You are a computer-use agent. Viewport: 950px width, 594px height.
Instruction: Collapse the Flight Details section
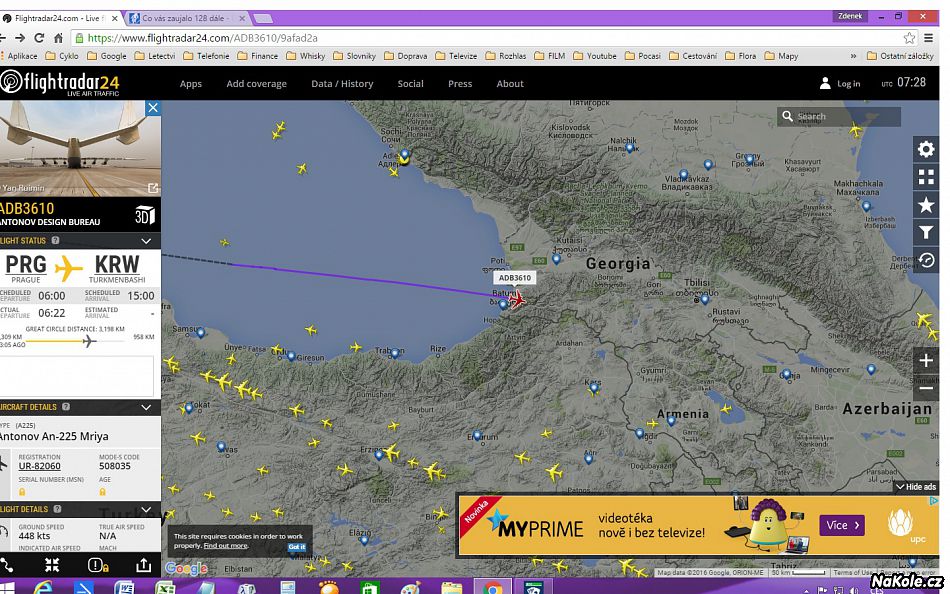[x=146, y=509]
